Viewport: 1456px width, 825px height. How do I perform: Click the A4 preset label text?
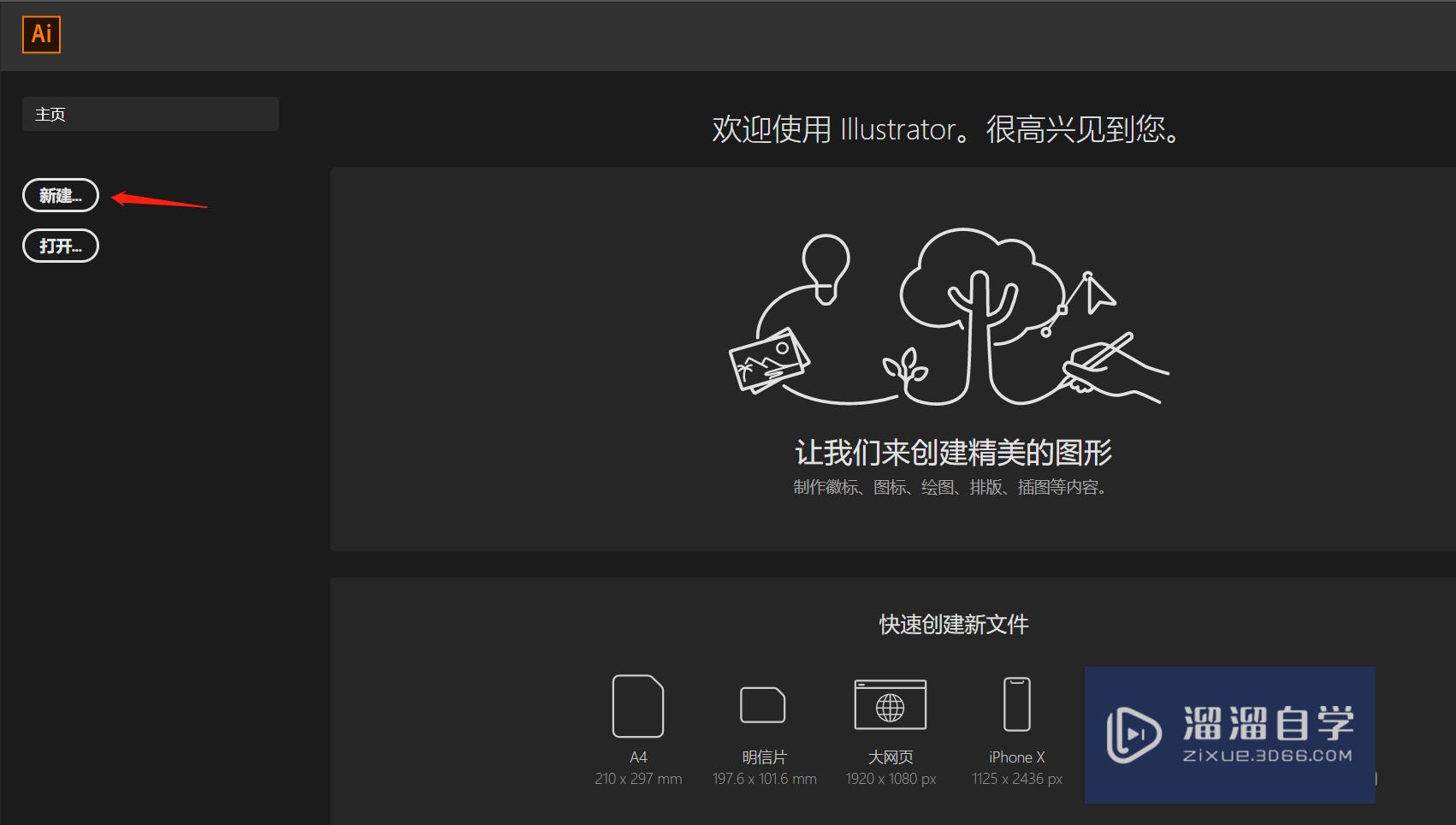tap(638, 757)
